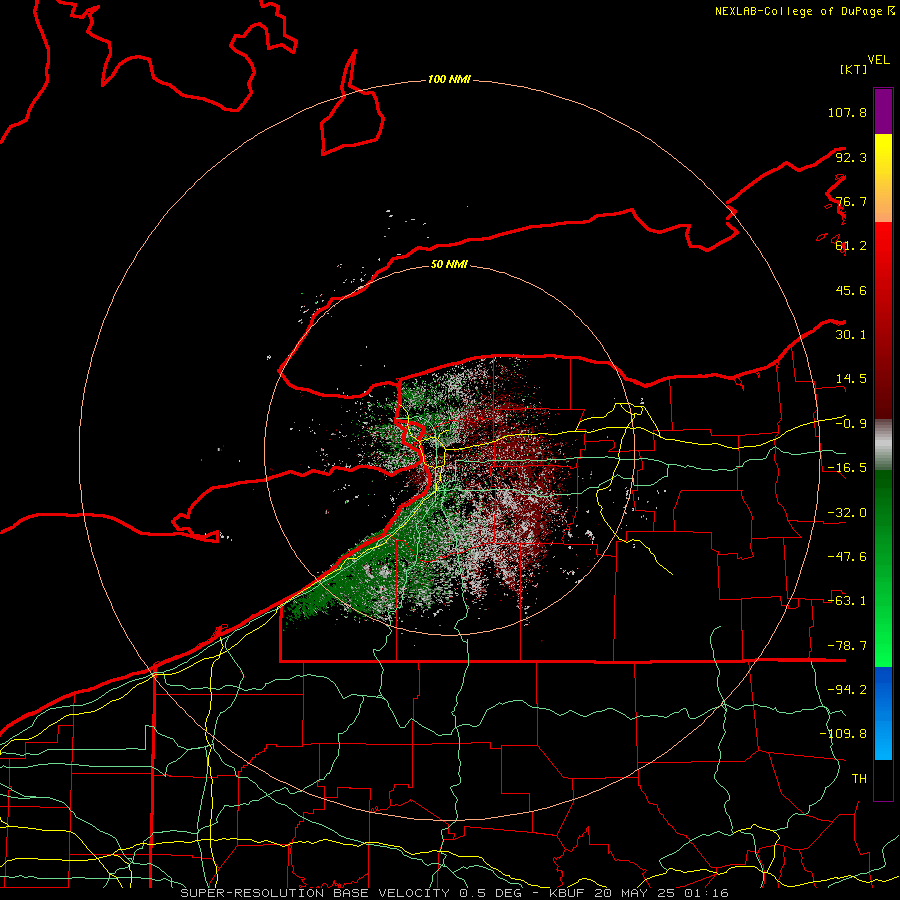Pick the gray near-zero segment of the color bar
Viewport: 900px width, 900px height.
(883, 445)
